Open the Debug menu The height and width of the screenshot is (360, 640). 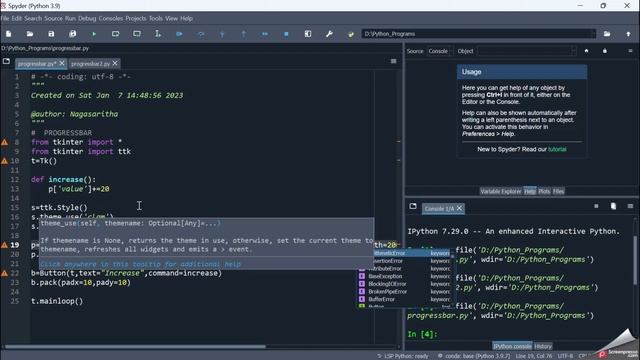tap(87, 18)
